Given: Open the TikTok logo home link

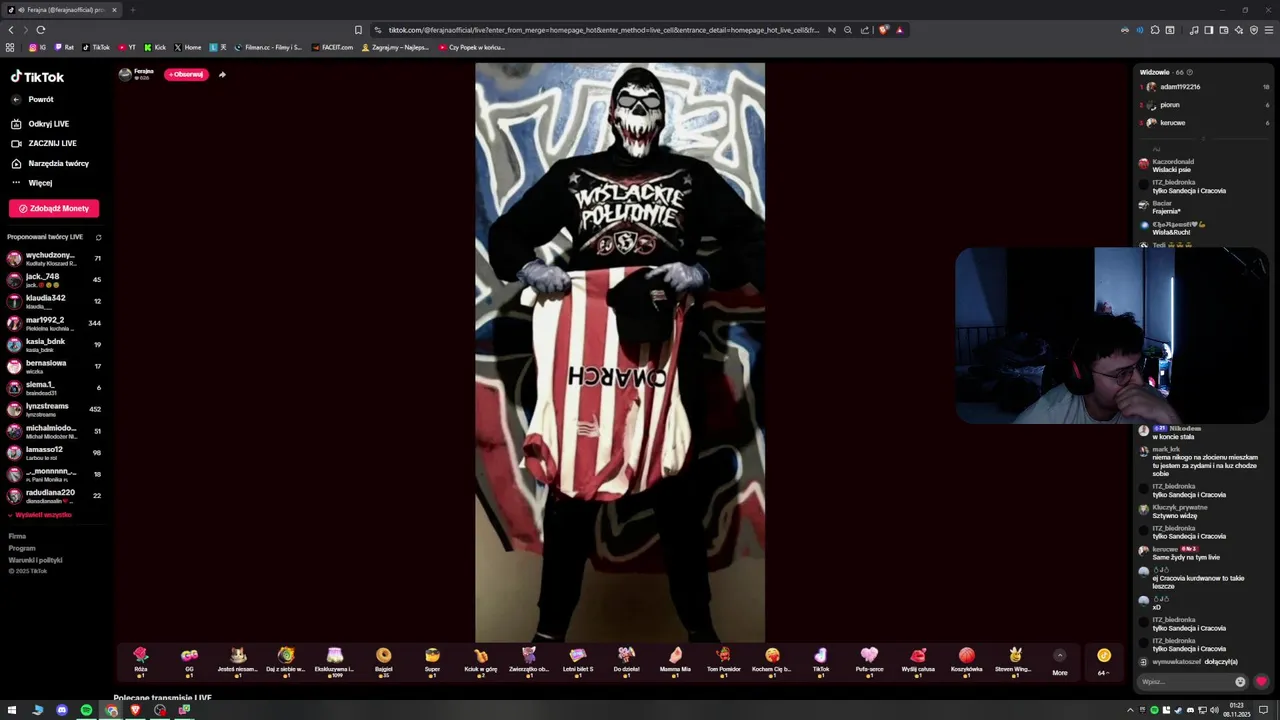Looking at the screenshot, I should [37, 77].
